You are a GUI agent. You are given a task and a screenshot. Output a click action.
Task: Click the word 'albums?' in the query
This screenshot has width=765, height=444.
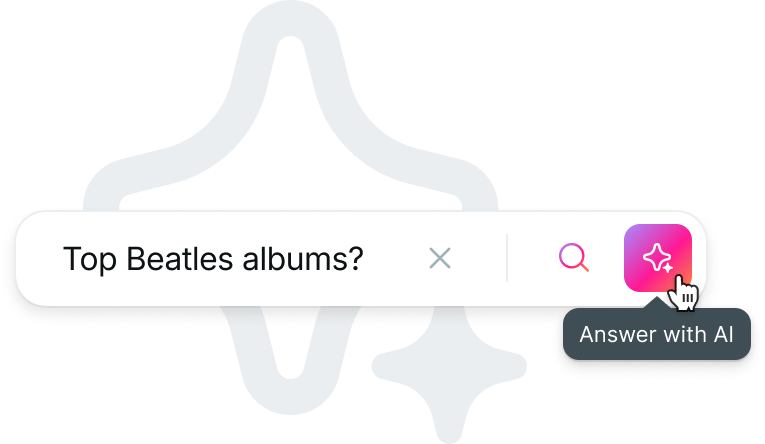click(x=303, y=259)
